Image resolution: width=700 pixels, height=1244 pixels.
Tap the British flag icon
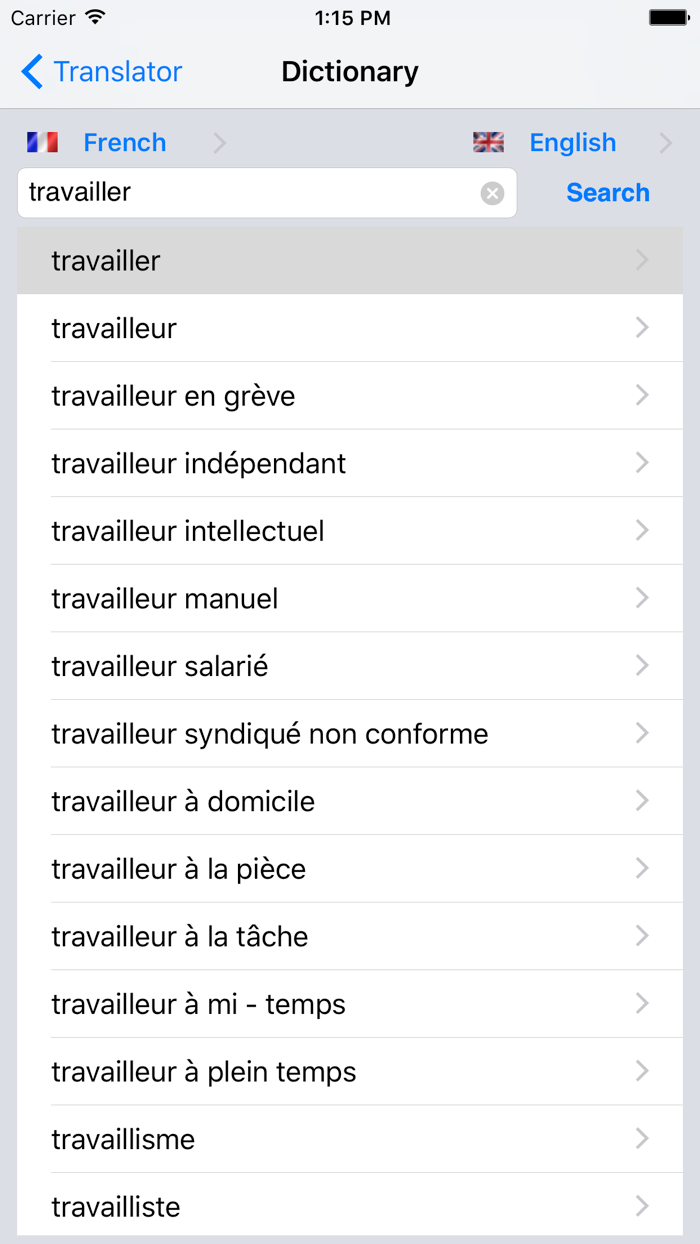point(488,142)
